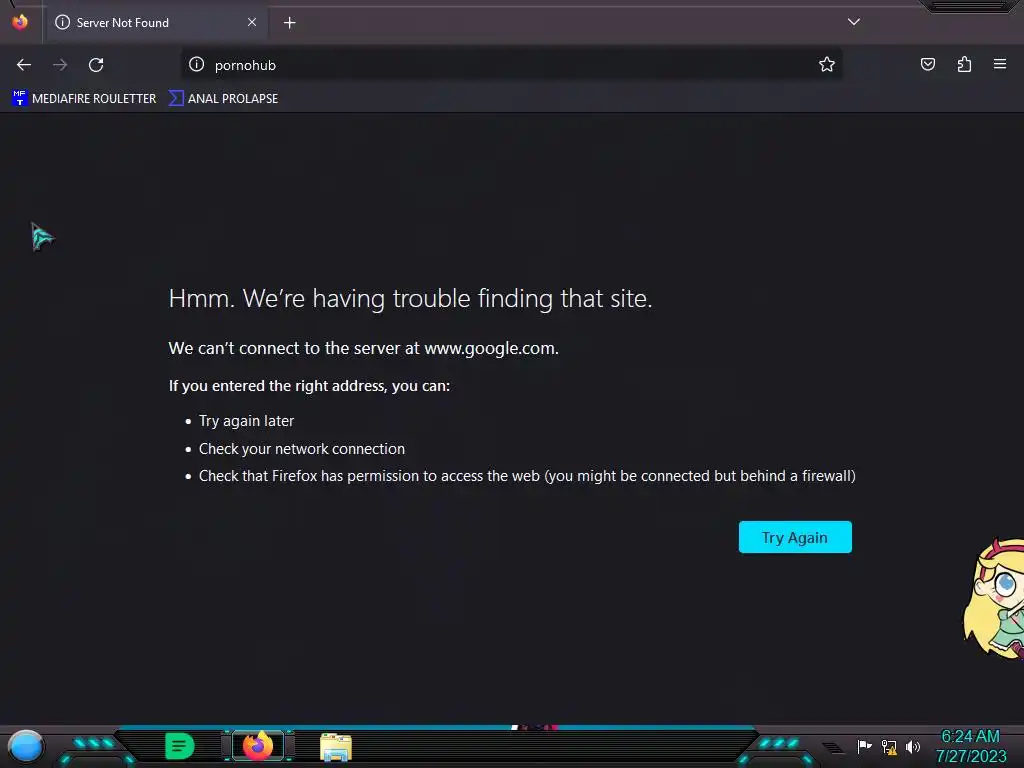Screen dimensions: 1024x768
Task: Click the taskbar clock showing 6:24 AM
Action: 971,746
